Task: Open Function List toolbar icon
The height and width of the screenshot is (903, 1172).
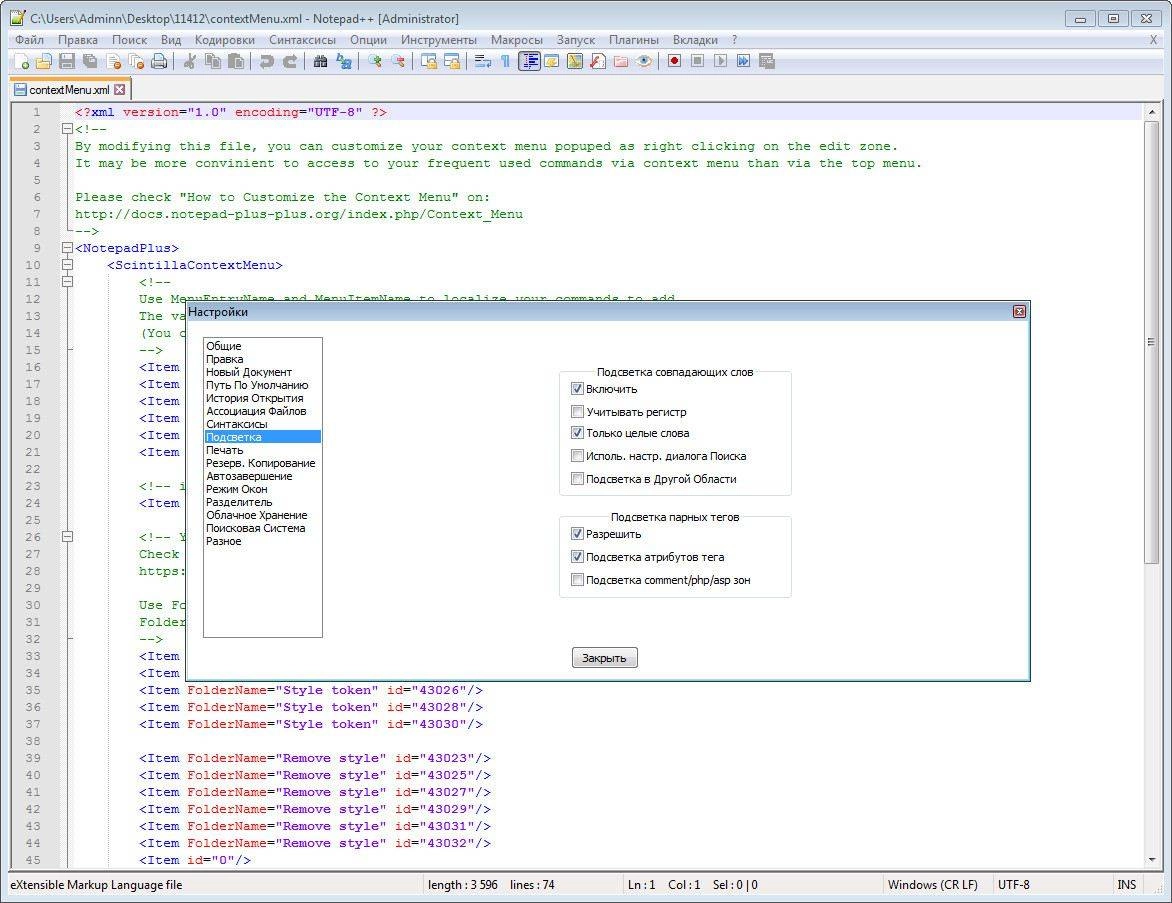Action: [598, 61]
